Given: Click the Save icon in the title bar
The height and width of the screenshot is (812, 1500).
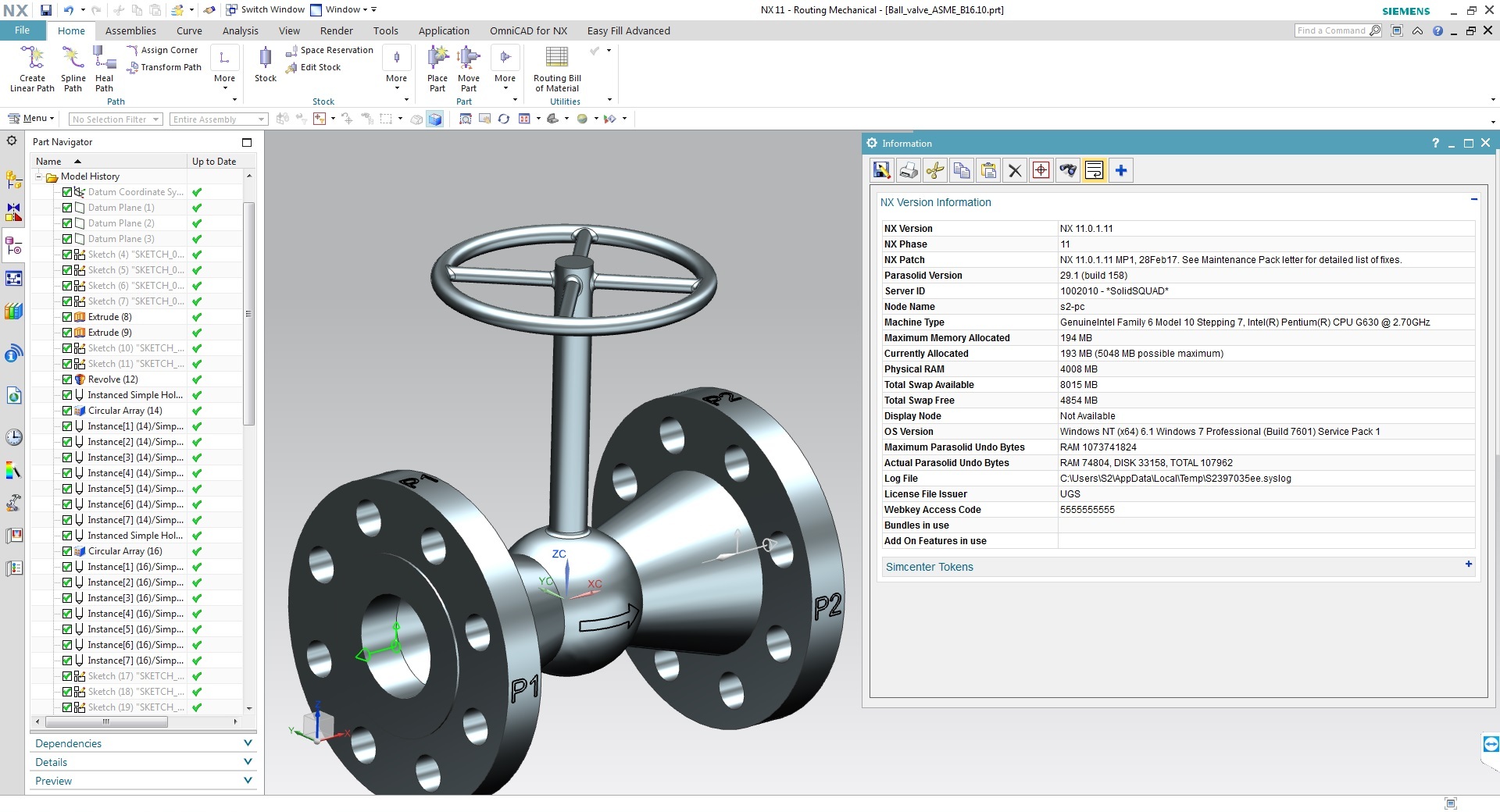Looking at the screenshot, I should [x=46, y=10].
